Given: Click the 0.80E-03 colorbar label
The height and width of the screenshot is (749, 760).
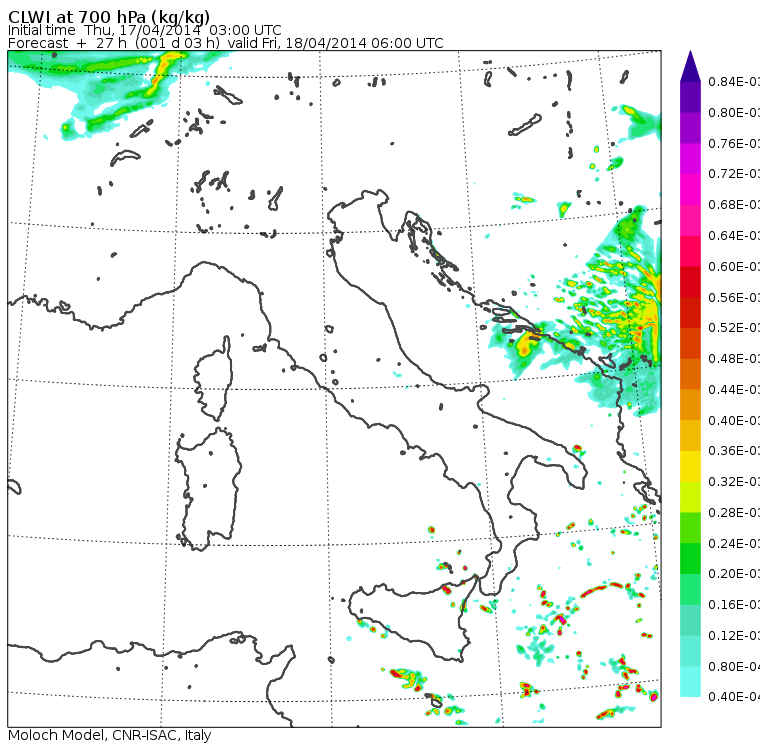Looking at the screenshot, I should [734, 112].
